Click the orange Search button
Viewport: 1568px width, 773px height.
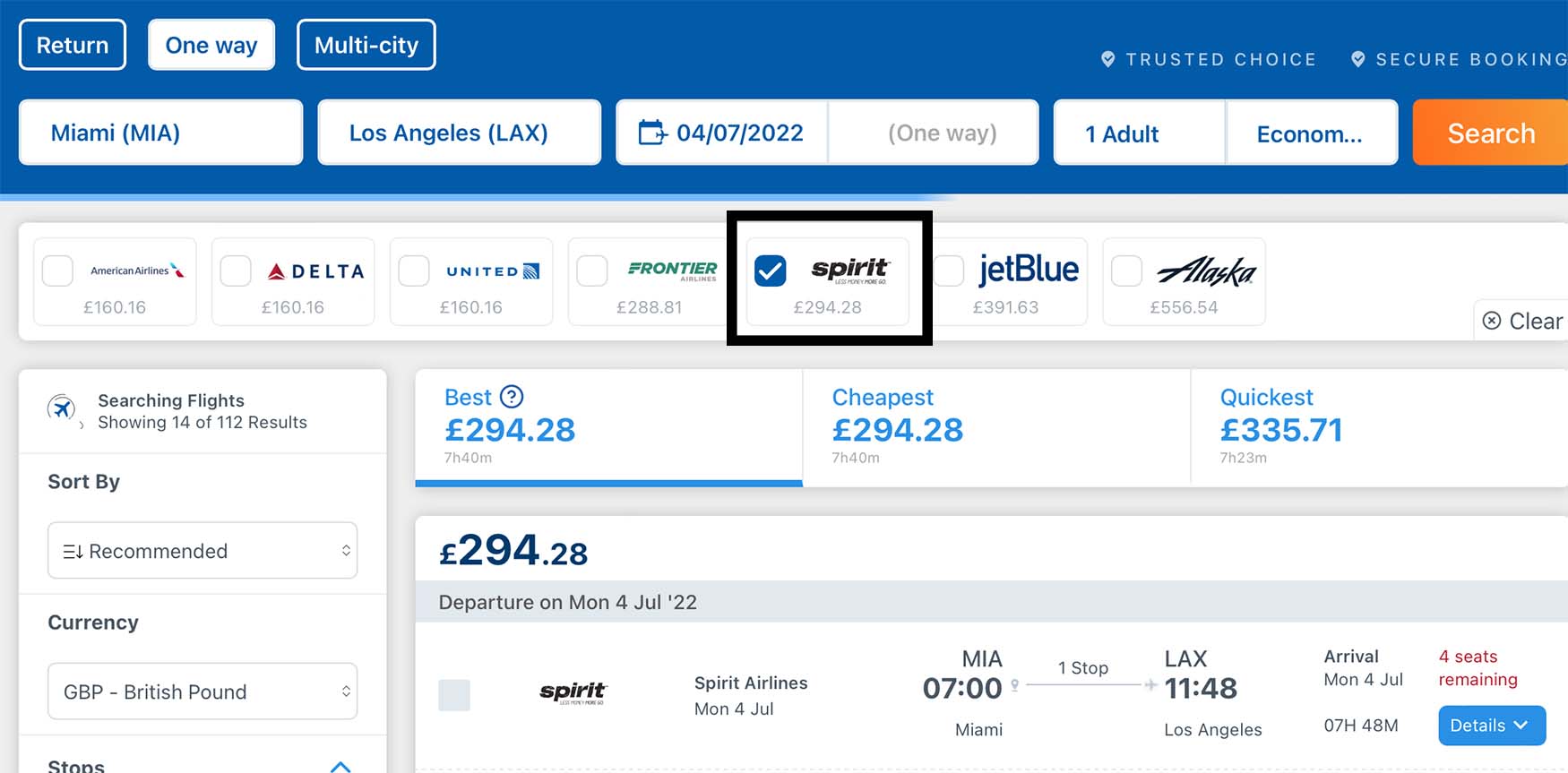coord(1490,133)
